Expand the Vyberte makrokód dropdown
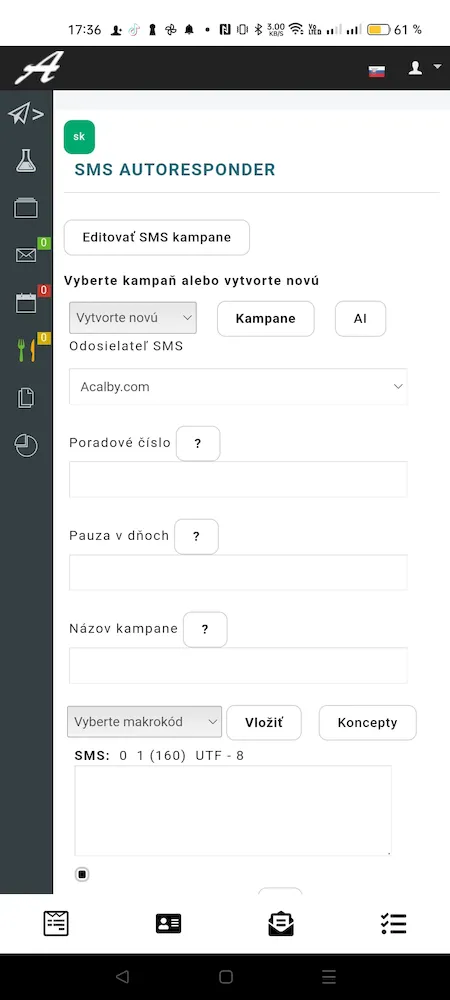Viewport: 450px width, 1000px height. 144,722
